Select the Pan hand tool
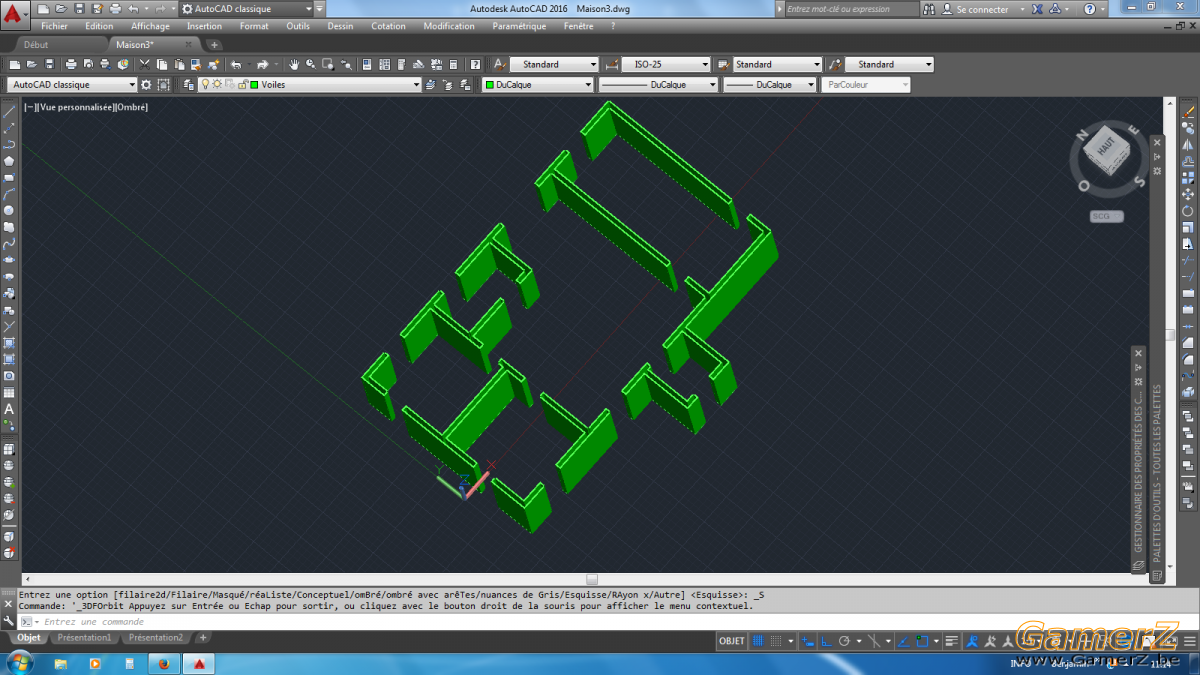 [294, 64]
